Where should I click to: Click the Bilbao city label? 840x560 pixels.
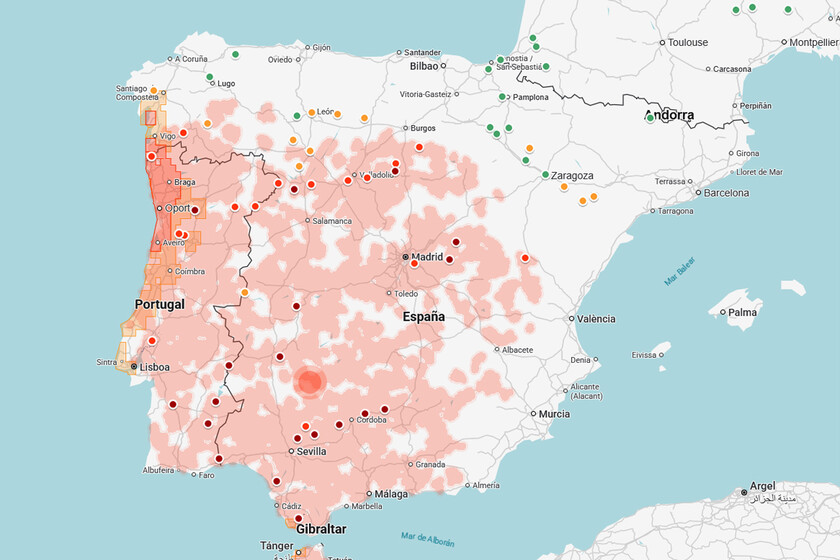pos(425,67)
